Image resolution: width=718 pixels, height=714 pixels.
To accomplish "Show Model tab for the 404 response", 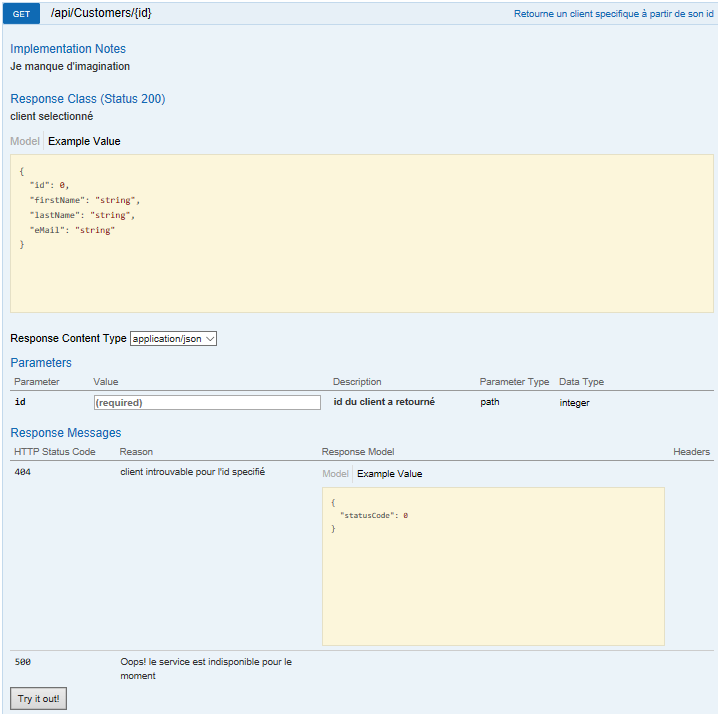I will click(335, 474).
